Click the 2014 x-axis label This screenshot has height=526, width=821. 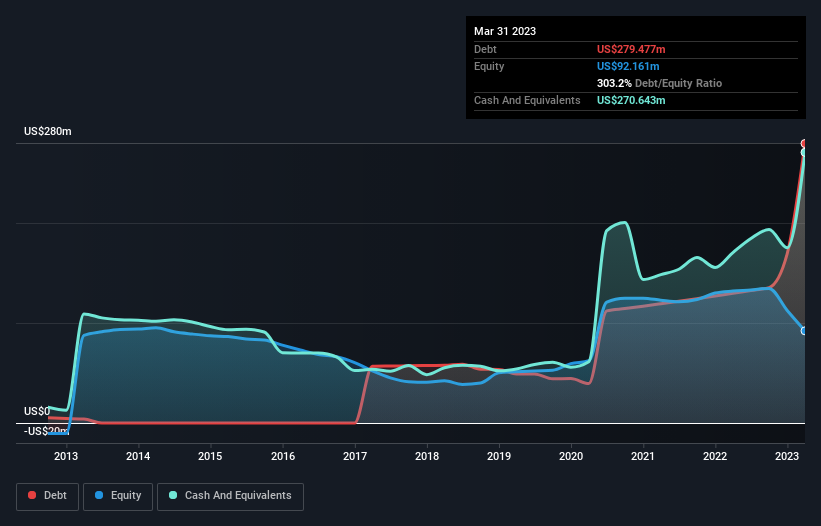(138, 456)
